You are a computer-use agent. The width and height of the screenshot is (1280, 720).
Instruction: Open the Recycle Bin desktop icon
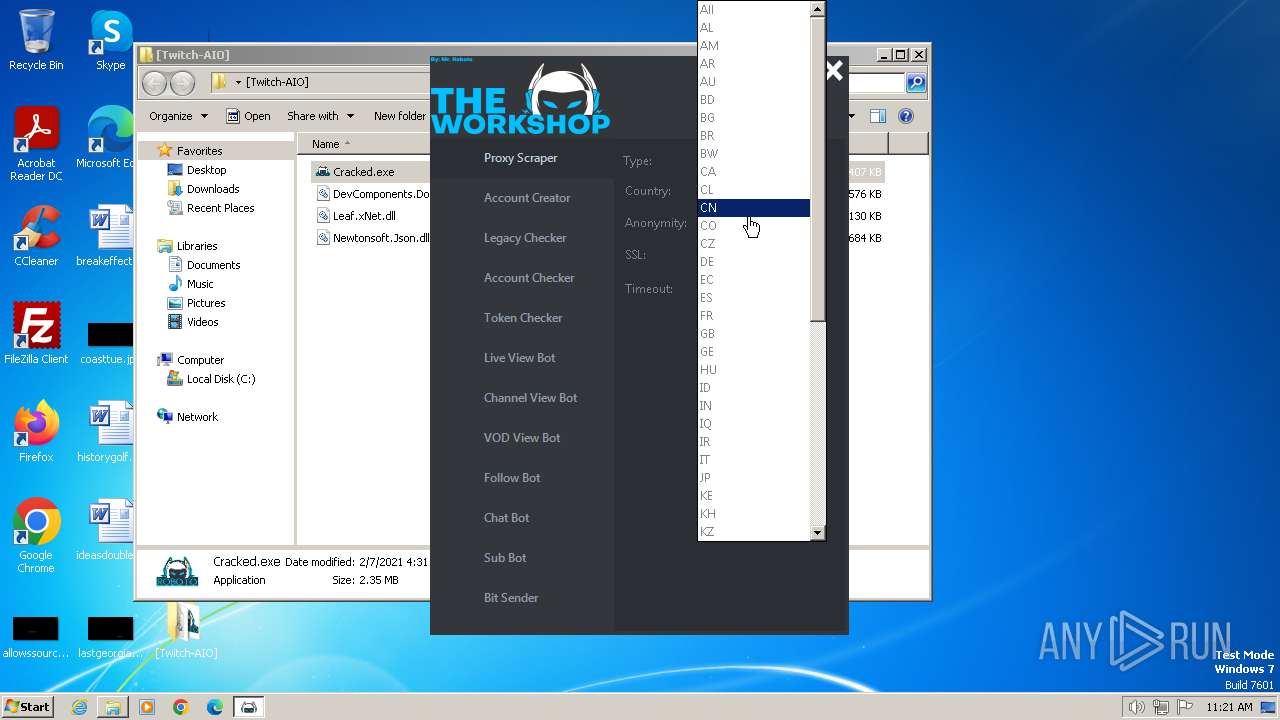click(36, 40)
